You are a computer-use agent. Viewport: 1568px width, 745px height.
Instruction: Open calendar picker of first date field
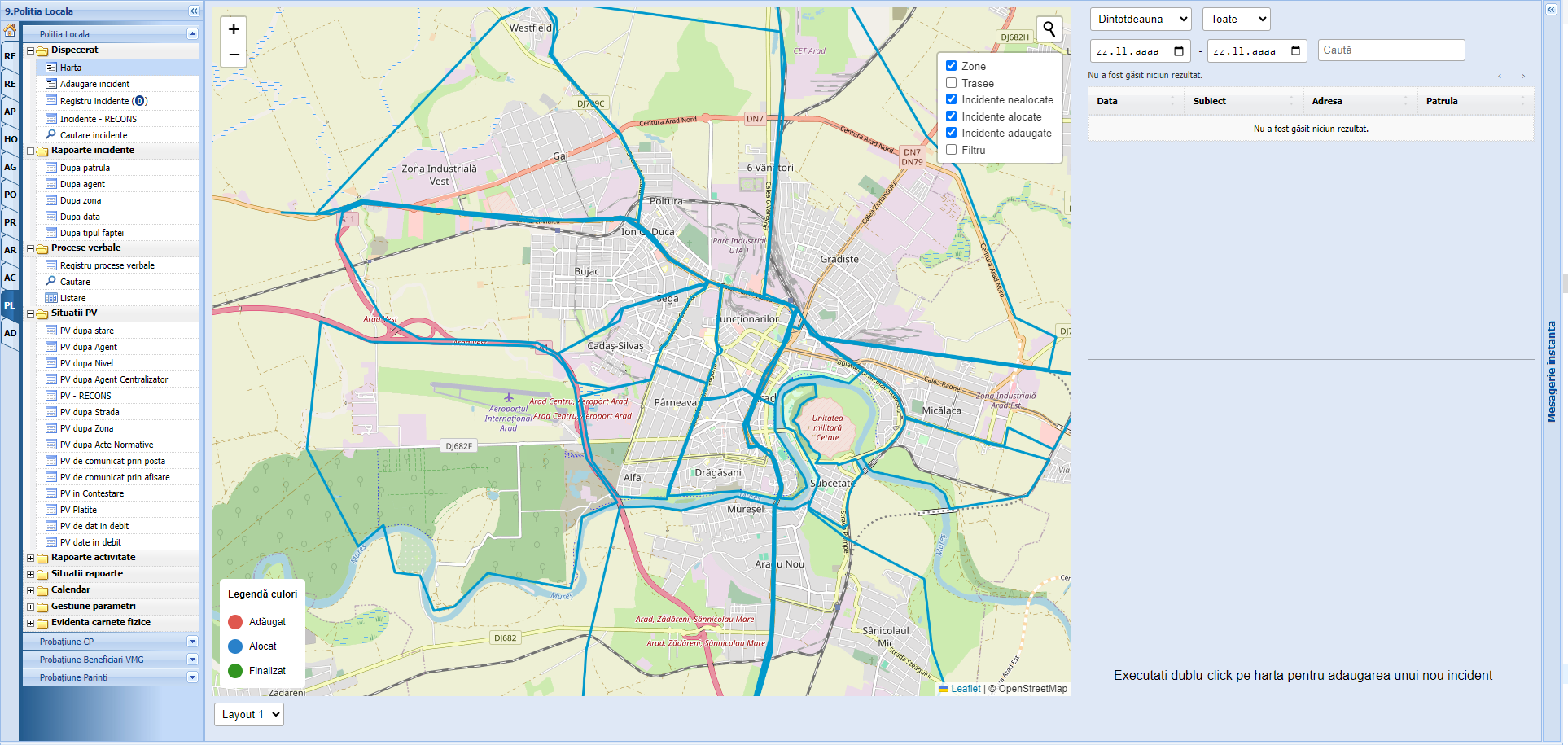click(x=1178, y=51)
